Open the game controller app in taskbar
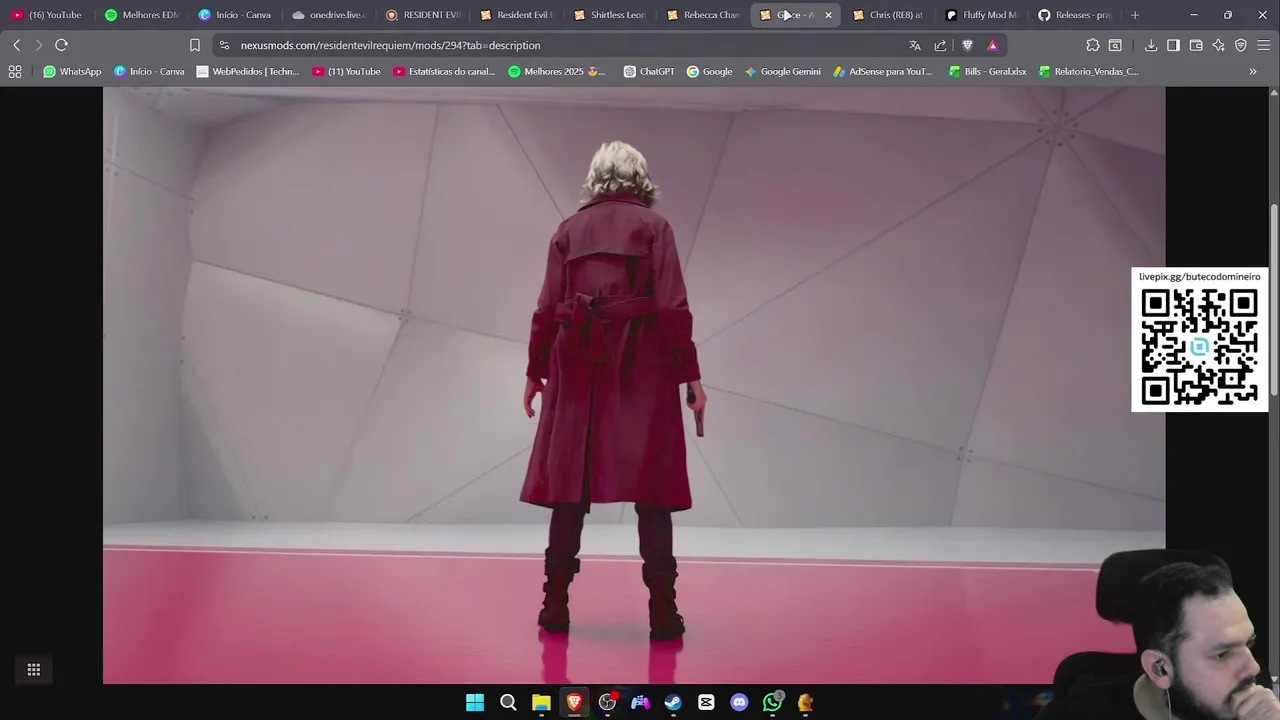The height and width of the screenshot is (720, 1280). tap(640, 703)
